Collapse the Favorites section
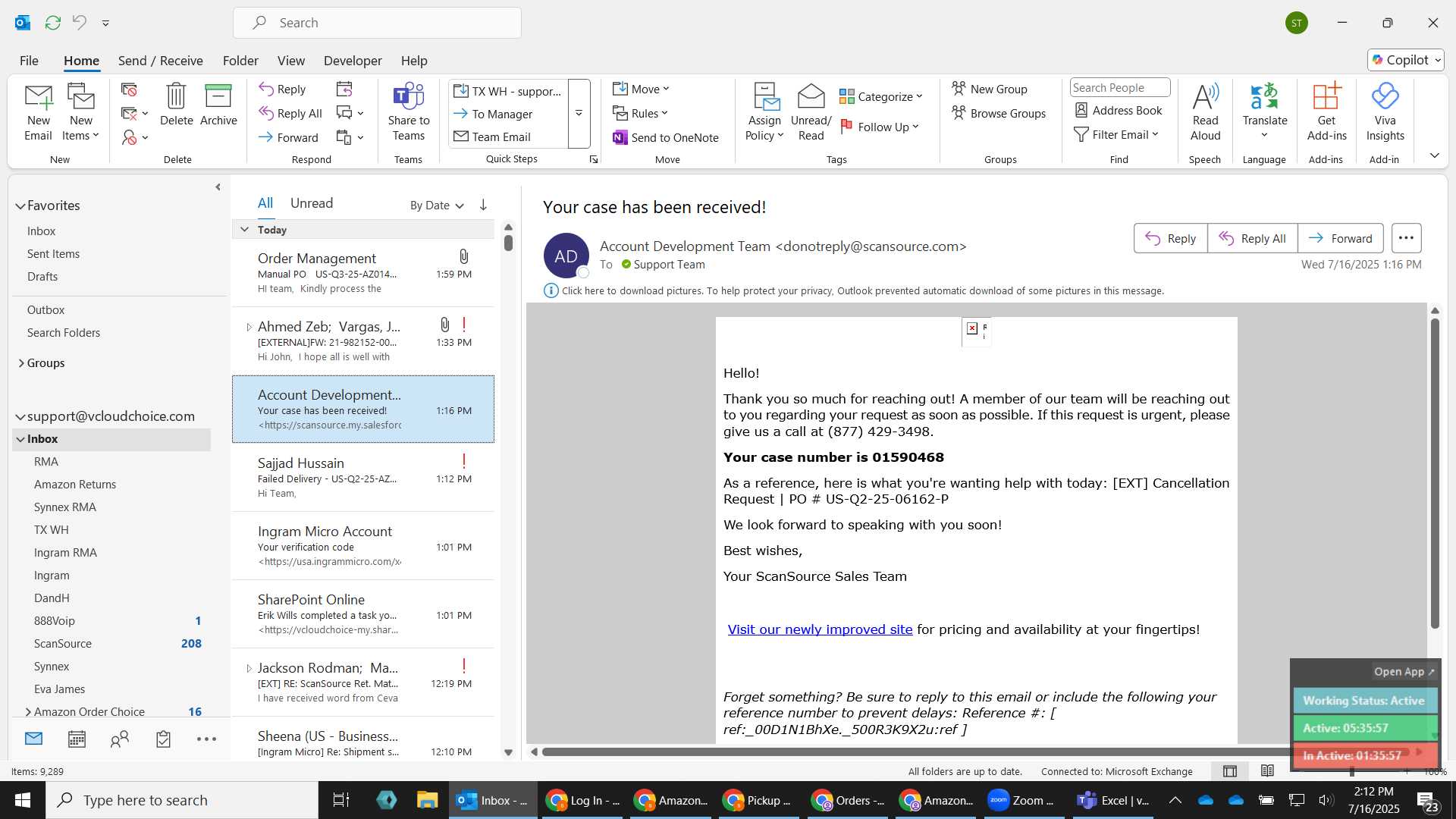Viewport: 1456px width, 819px height. pos(20,206)
